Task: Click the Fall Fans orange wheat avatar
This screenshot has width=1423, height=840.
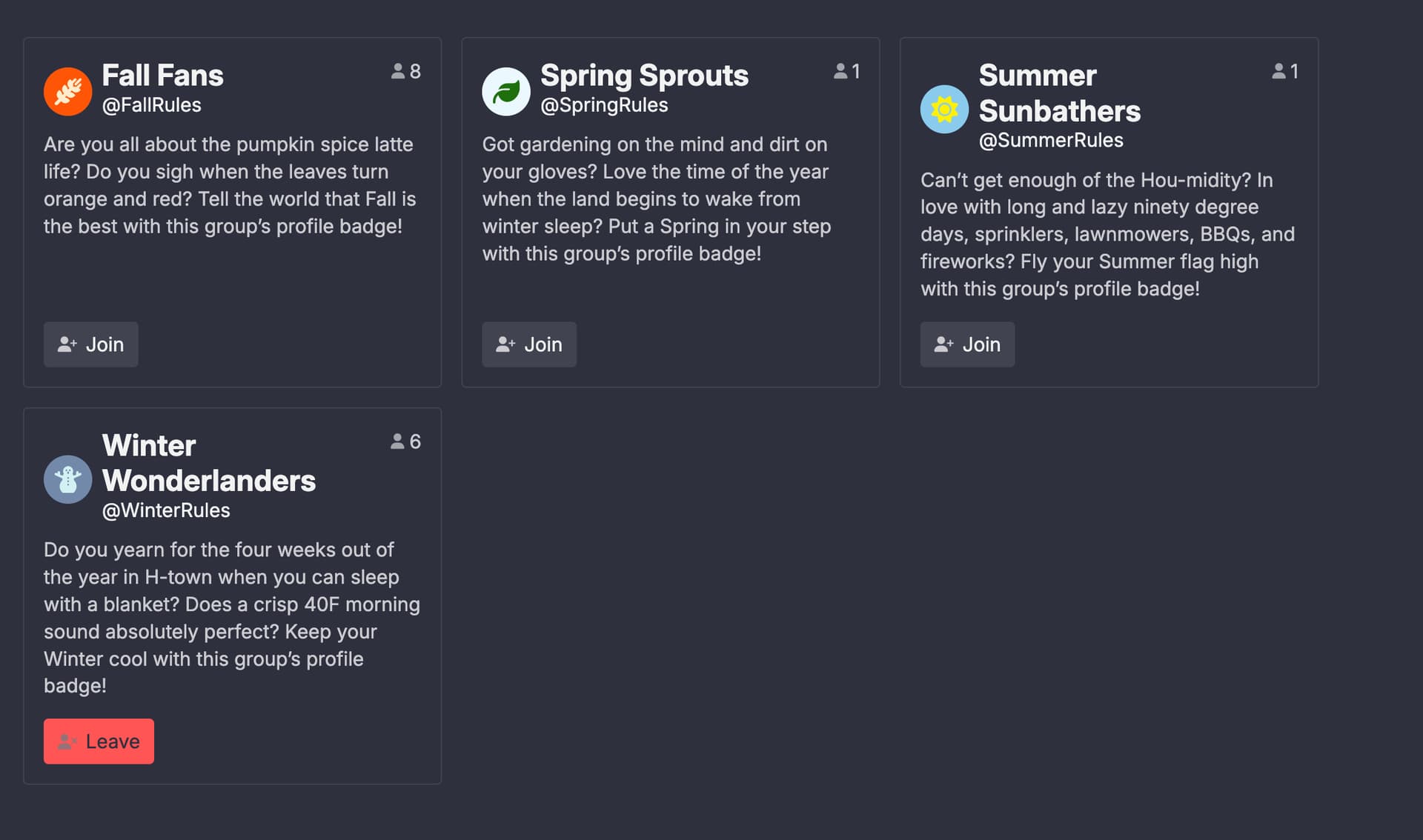Action: coord(67,92)
